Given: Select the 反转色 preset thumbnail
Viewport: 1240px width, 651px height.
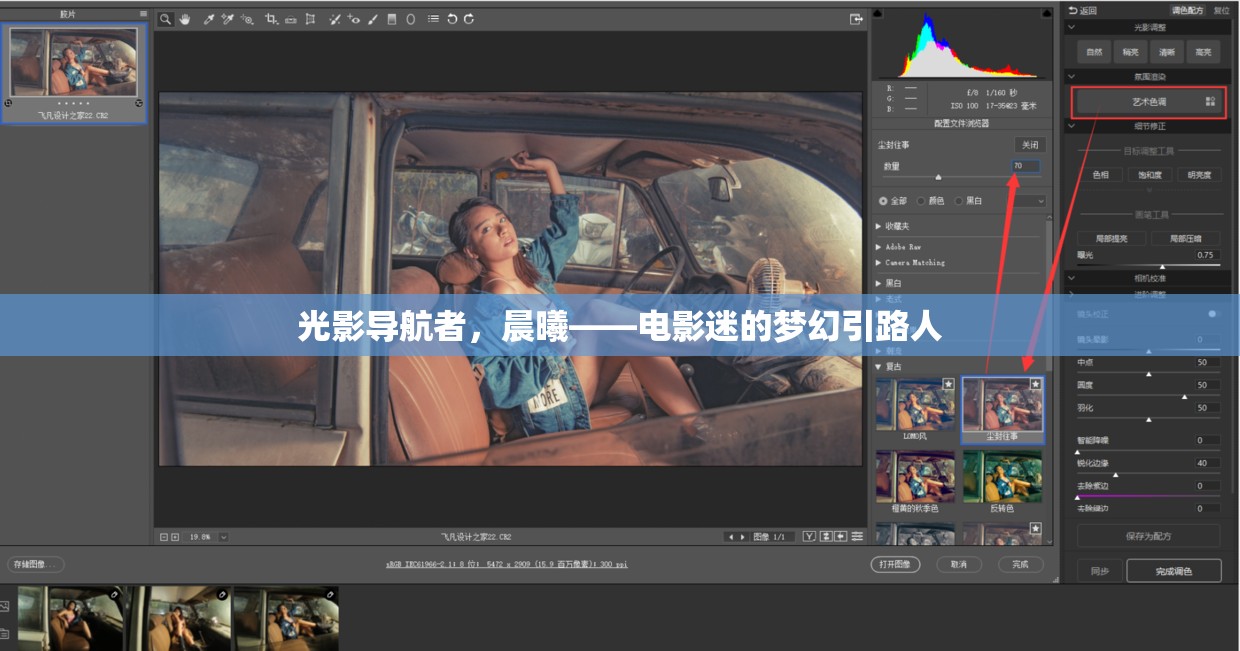Looking at the screenshot, I should [x=1003, y=476].
